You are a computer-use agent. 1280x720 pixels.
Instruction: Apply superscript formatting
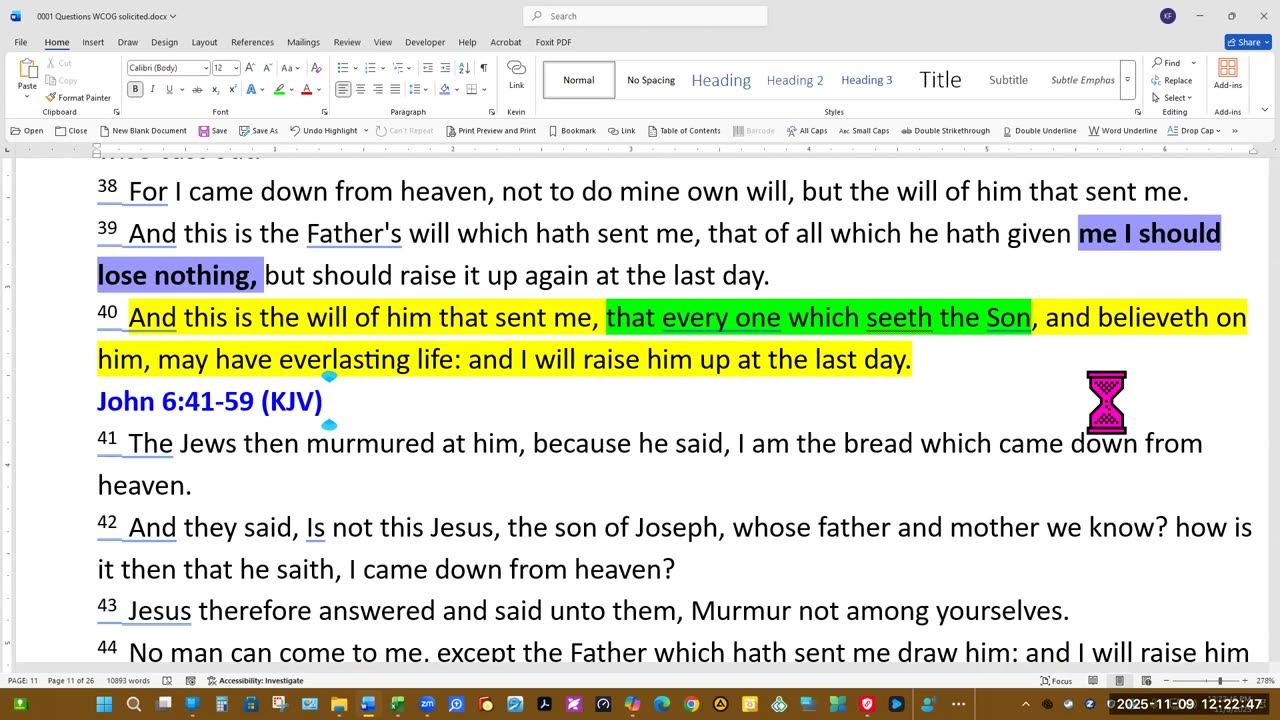pos(232,90)
